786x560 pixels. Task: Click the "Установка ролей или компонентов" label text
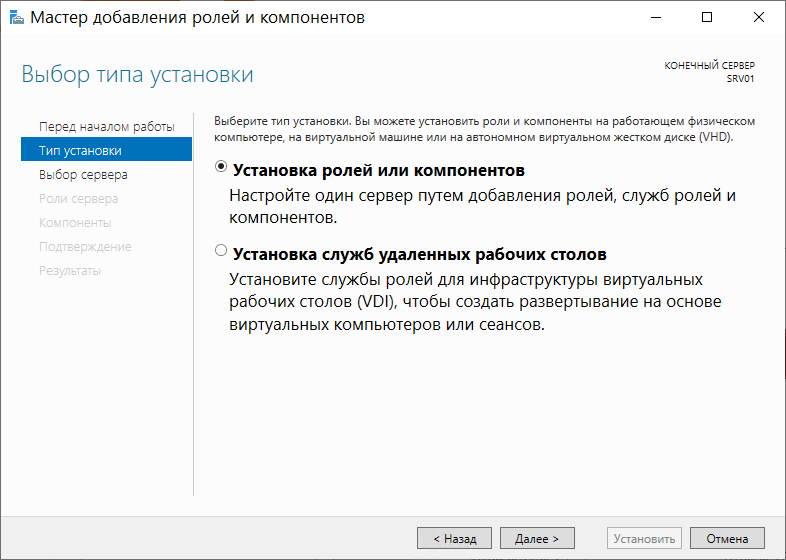(378, 170)
